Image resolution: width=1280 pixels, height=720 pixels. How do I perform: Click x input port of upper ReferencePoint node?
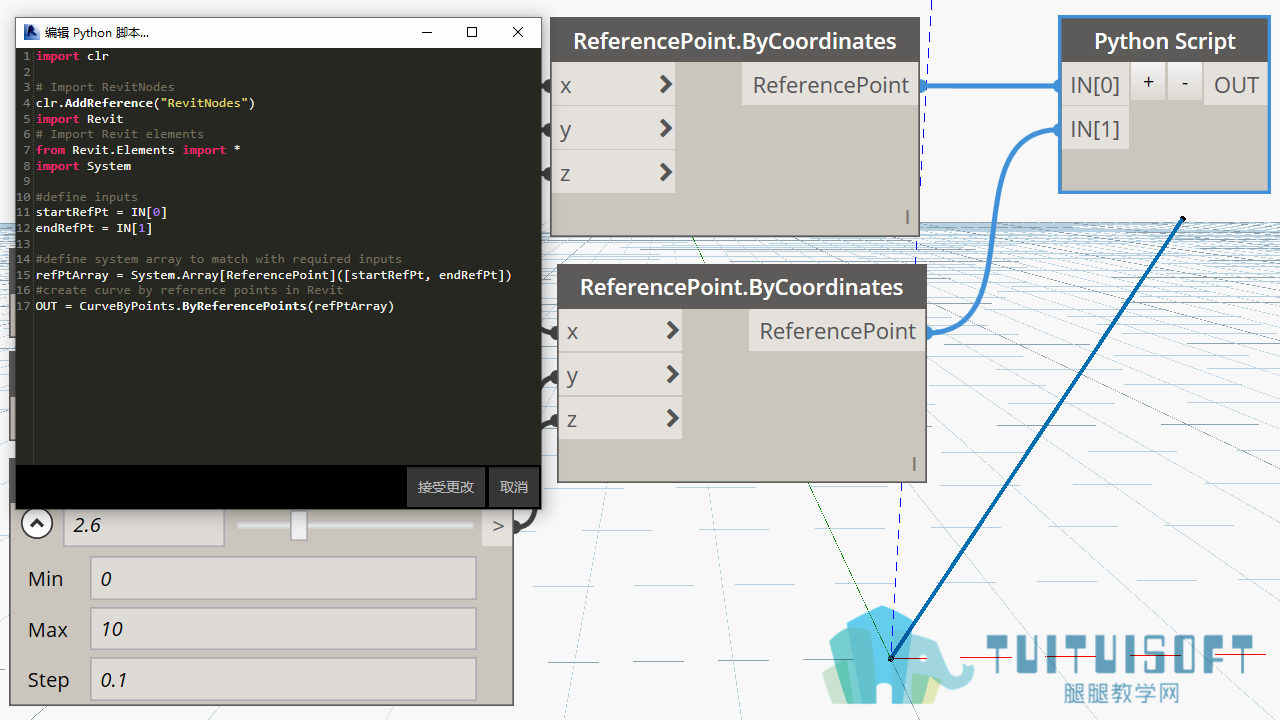pos(613,85)
